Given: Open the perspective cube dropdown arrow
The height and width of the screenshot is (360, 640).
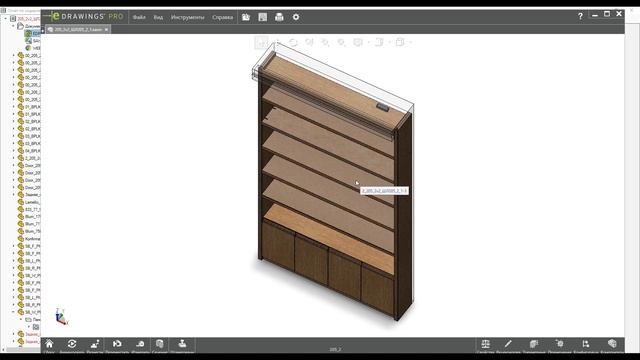Looking at the screenshot, I should (410, 42).
